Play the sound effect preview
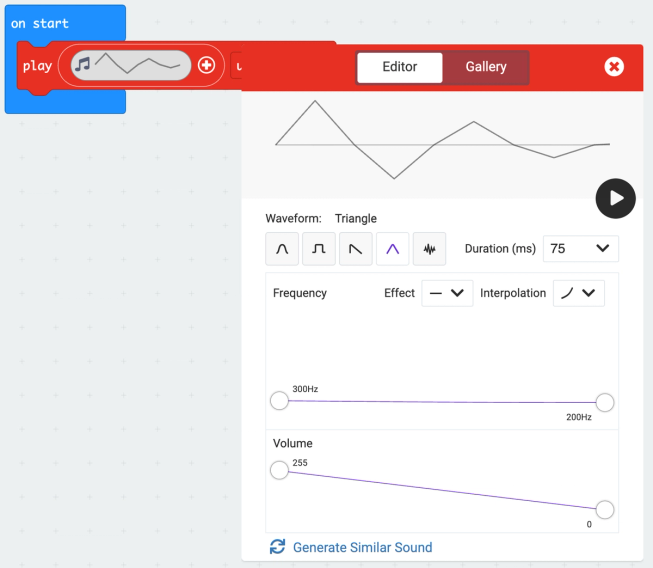Viewport: 653px width, 568px height. (616, 199)
